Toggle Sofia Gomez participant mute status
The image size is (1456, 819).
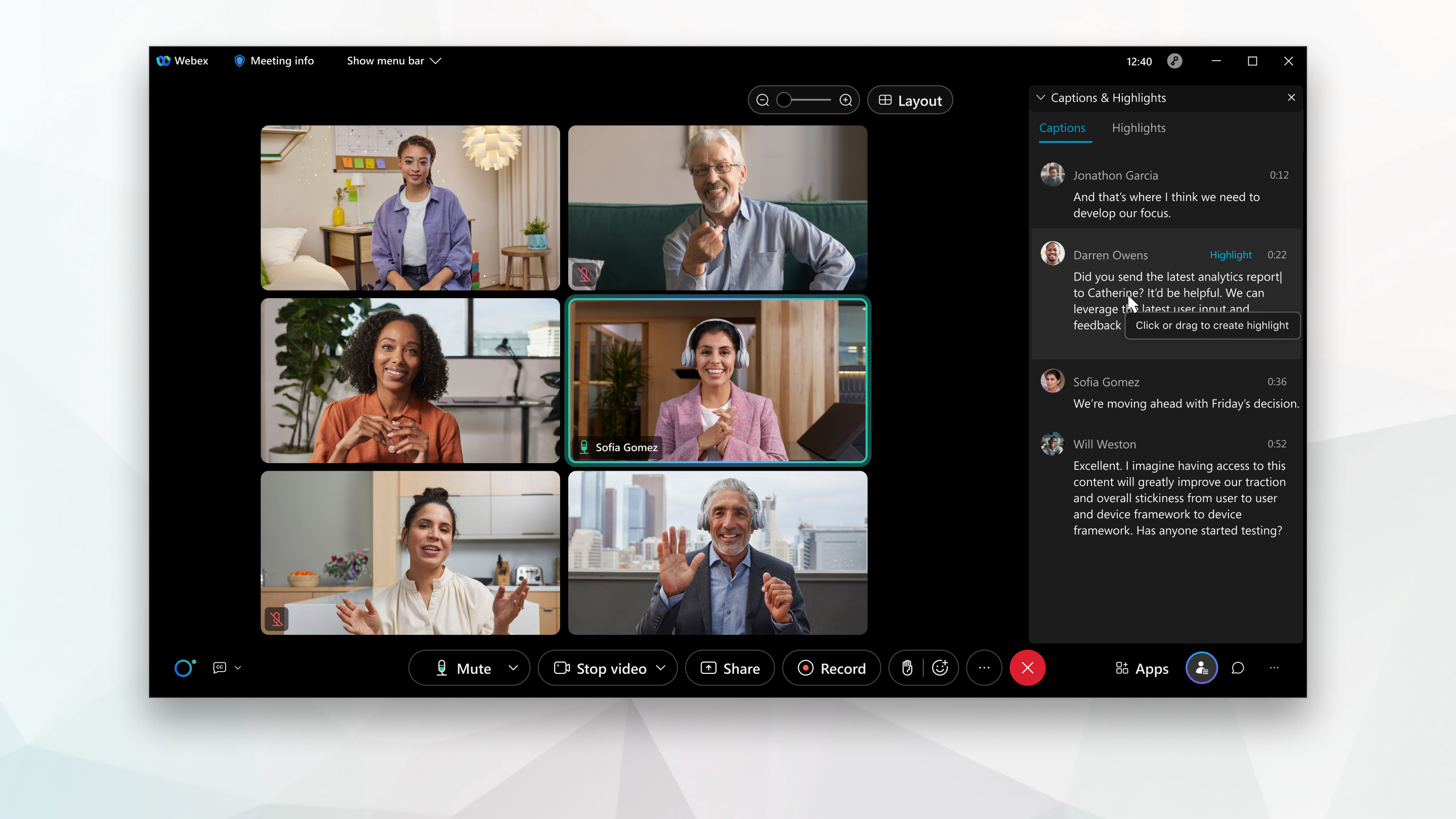click(584, 447)
